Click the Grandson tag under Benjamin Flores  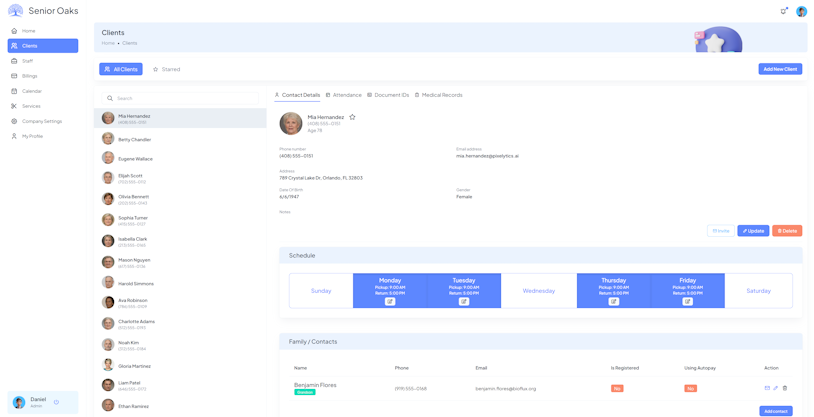pos(305,392)
